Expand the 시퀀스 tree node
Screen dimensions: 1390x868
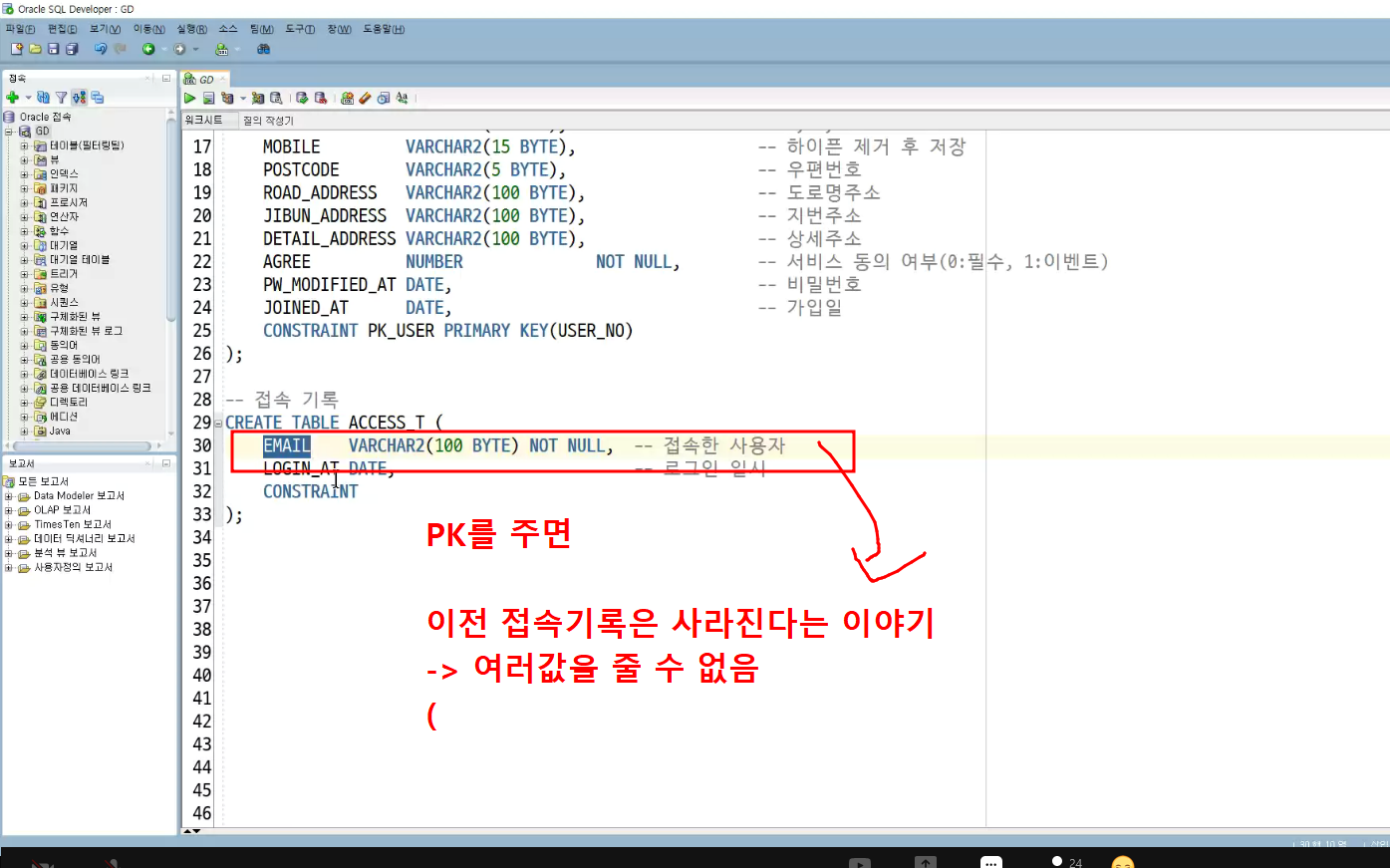point(25,303)
